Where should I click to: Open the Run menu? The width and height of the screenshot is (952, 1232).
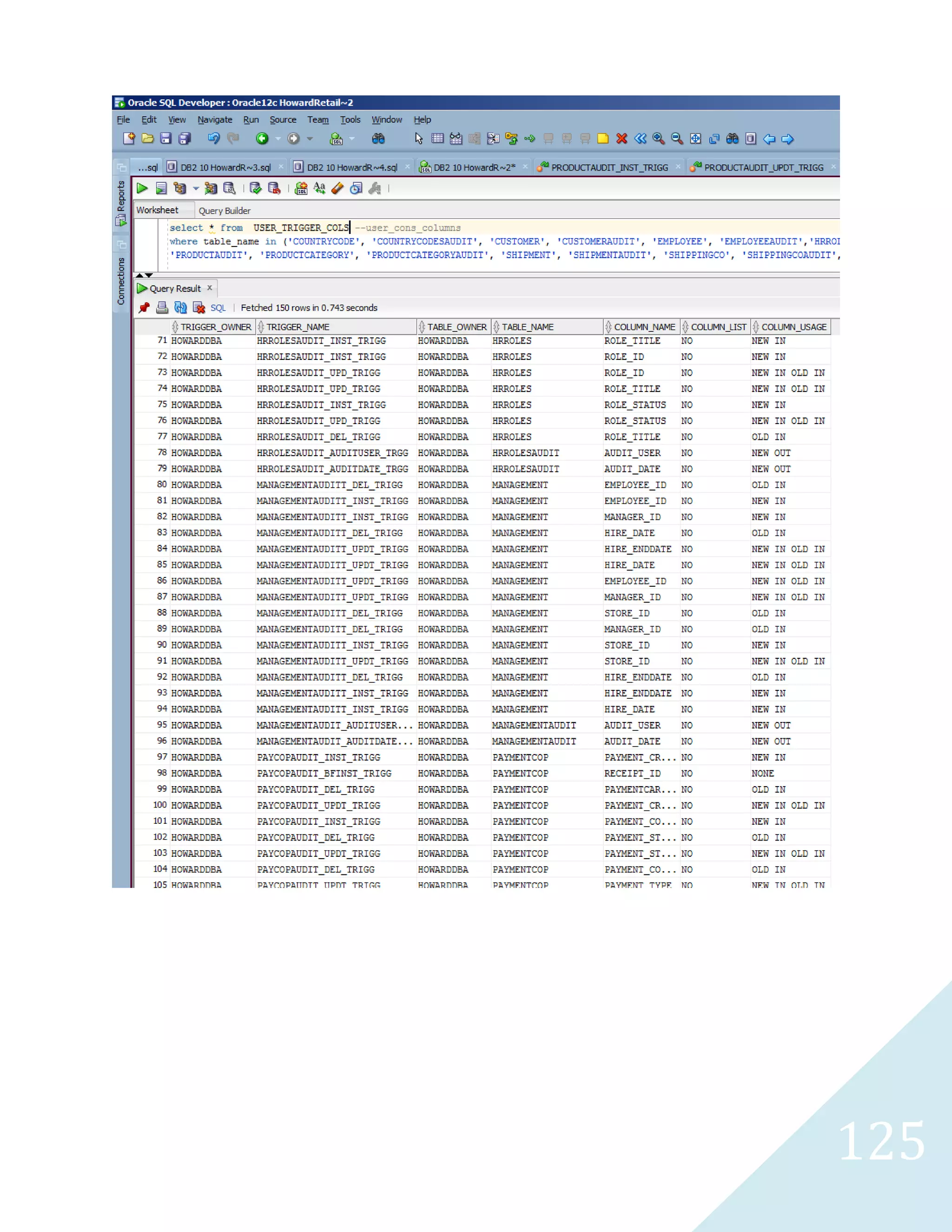(251, 119)
